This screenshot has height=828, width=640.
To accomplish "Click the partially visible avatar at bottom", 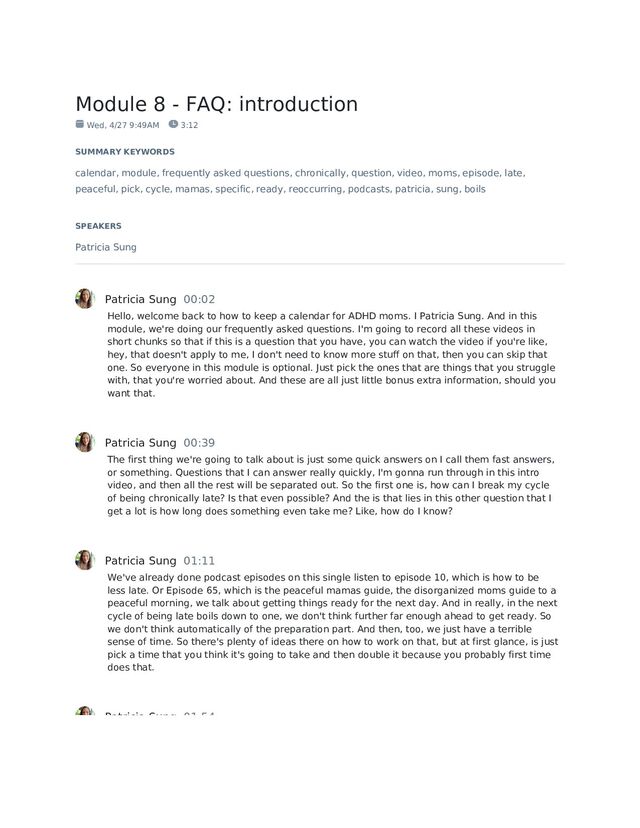I will (84, 711).
